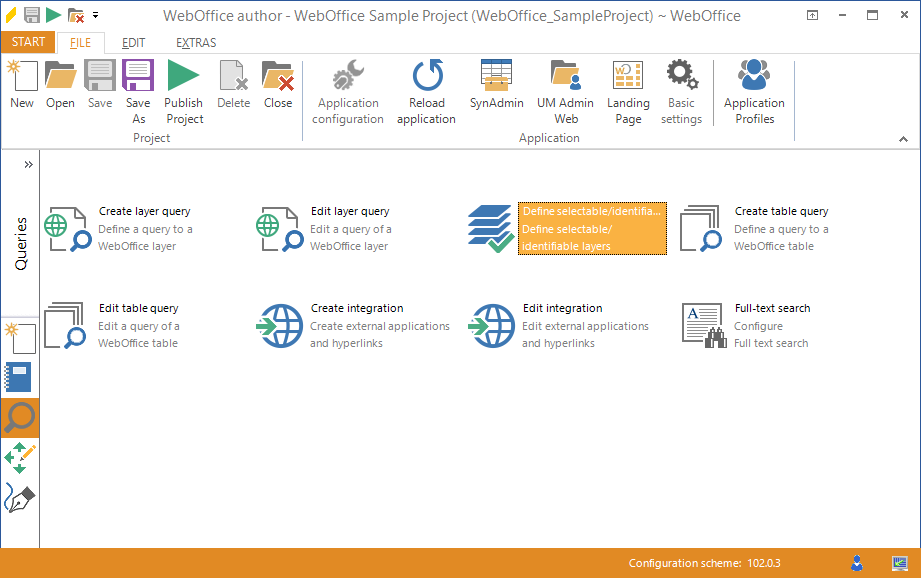Open the UM Admin Web tool

[x=565, y=90]
